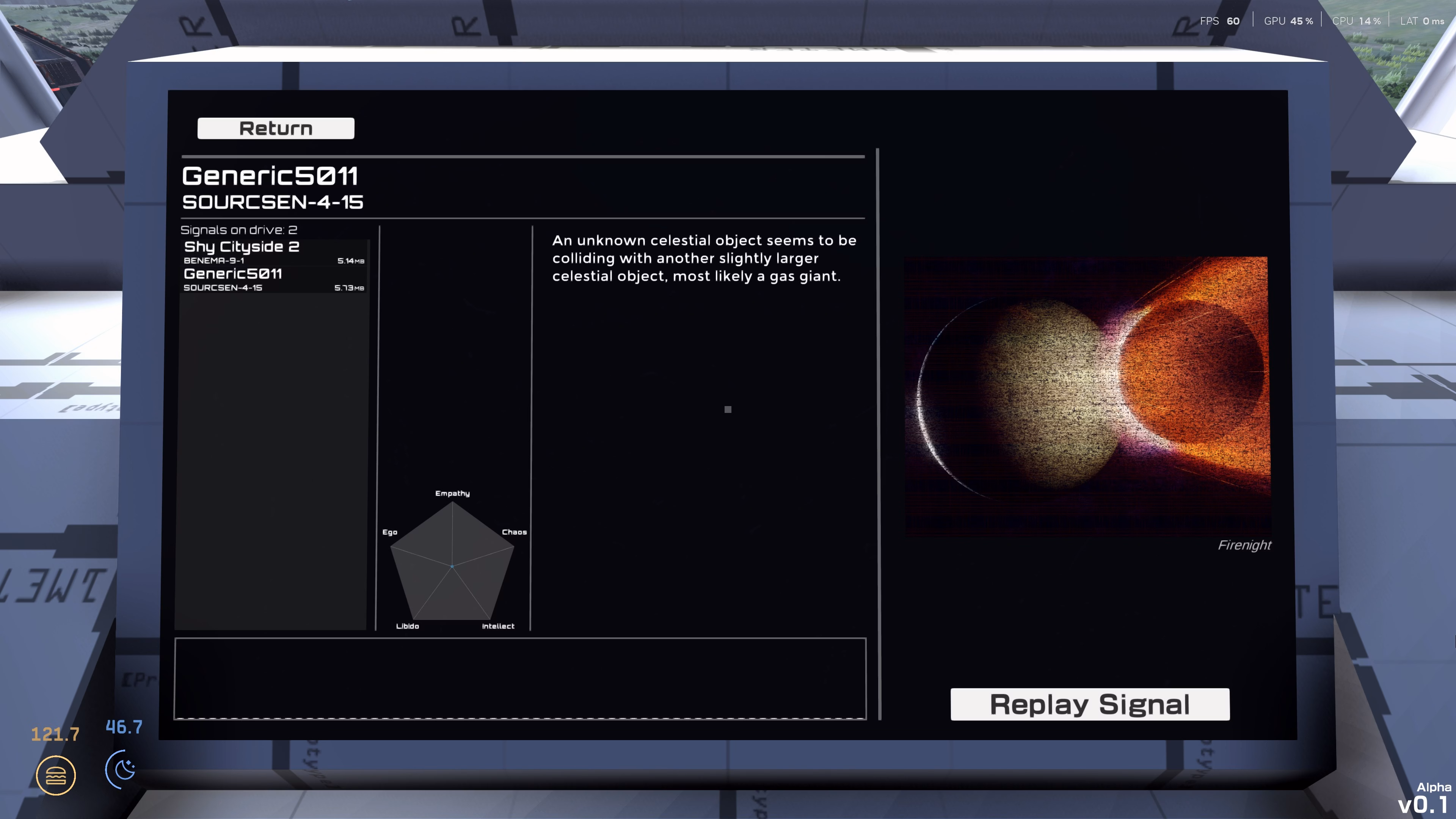Click the empty text box at bottom
This screenshot has height=819, width=1456.
point(519,678)
